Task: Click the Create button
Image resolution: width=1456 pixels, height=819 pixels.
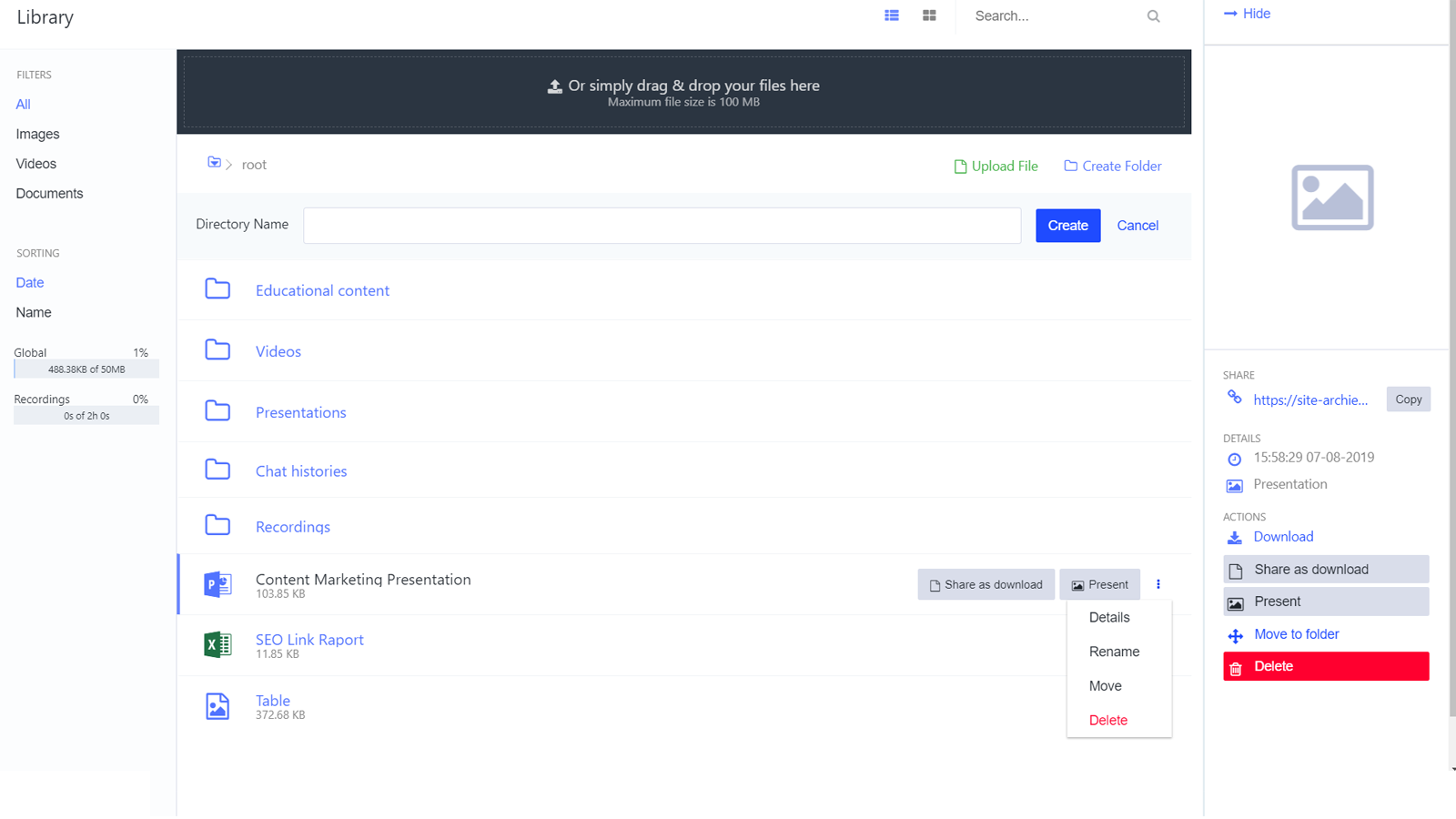Action: click(x=1067, y=226)
